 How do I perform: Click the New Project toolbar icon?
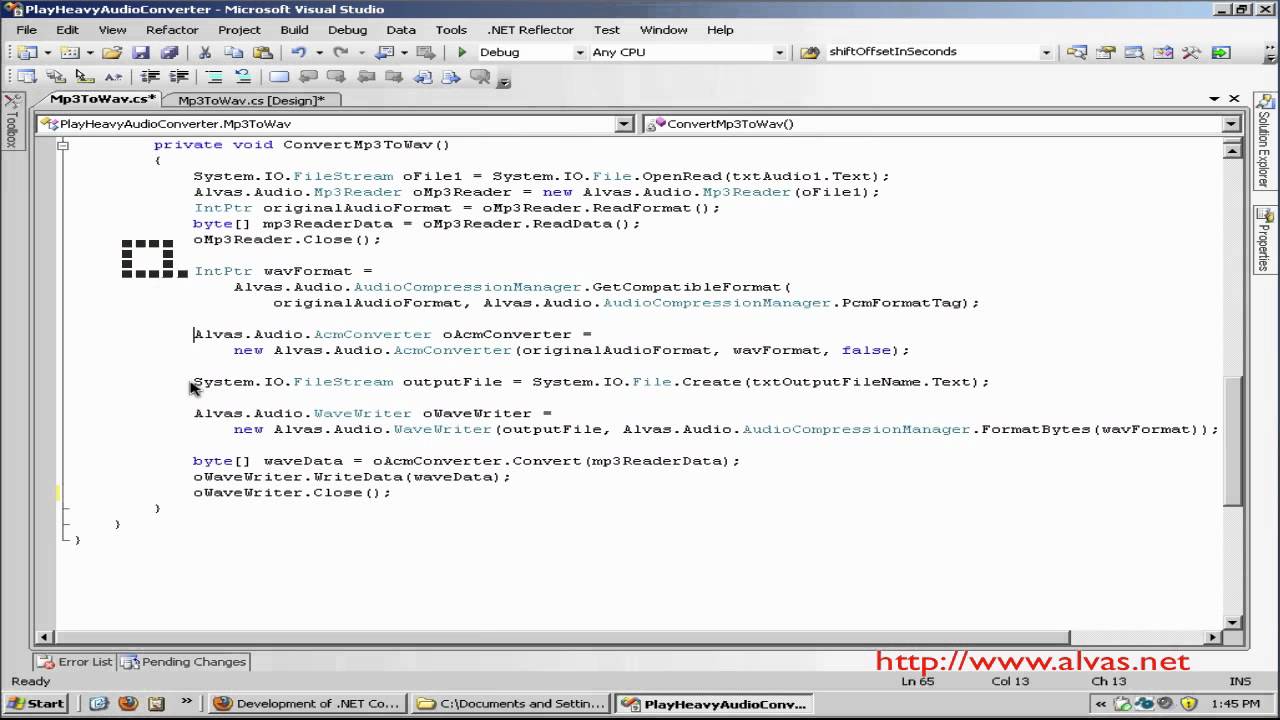click(26, 52)
